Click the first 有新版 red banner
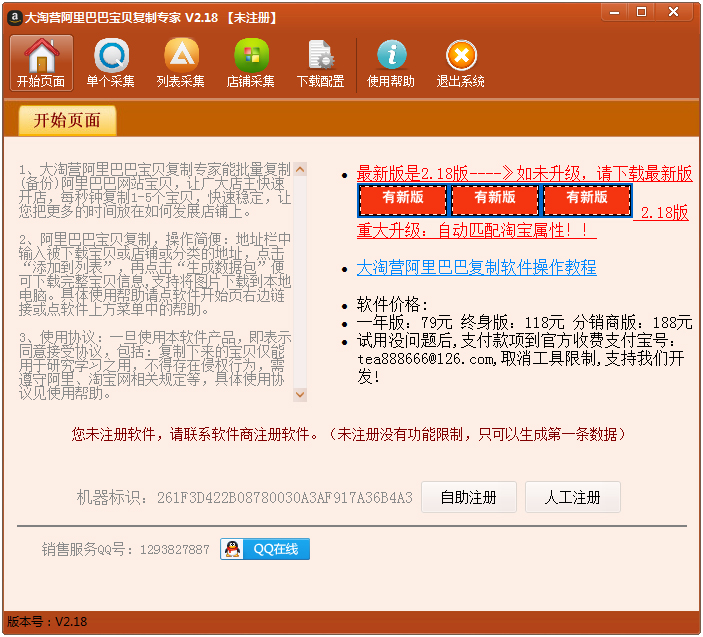This screenshot has width=703, height=637. [403, 199]
